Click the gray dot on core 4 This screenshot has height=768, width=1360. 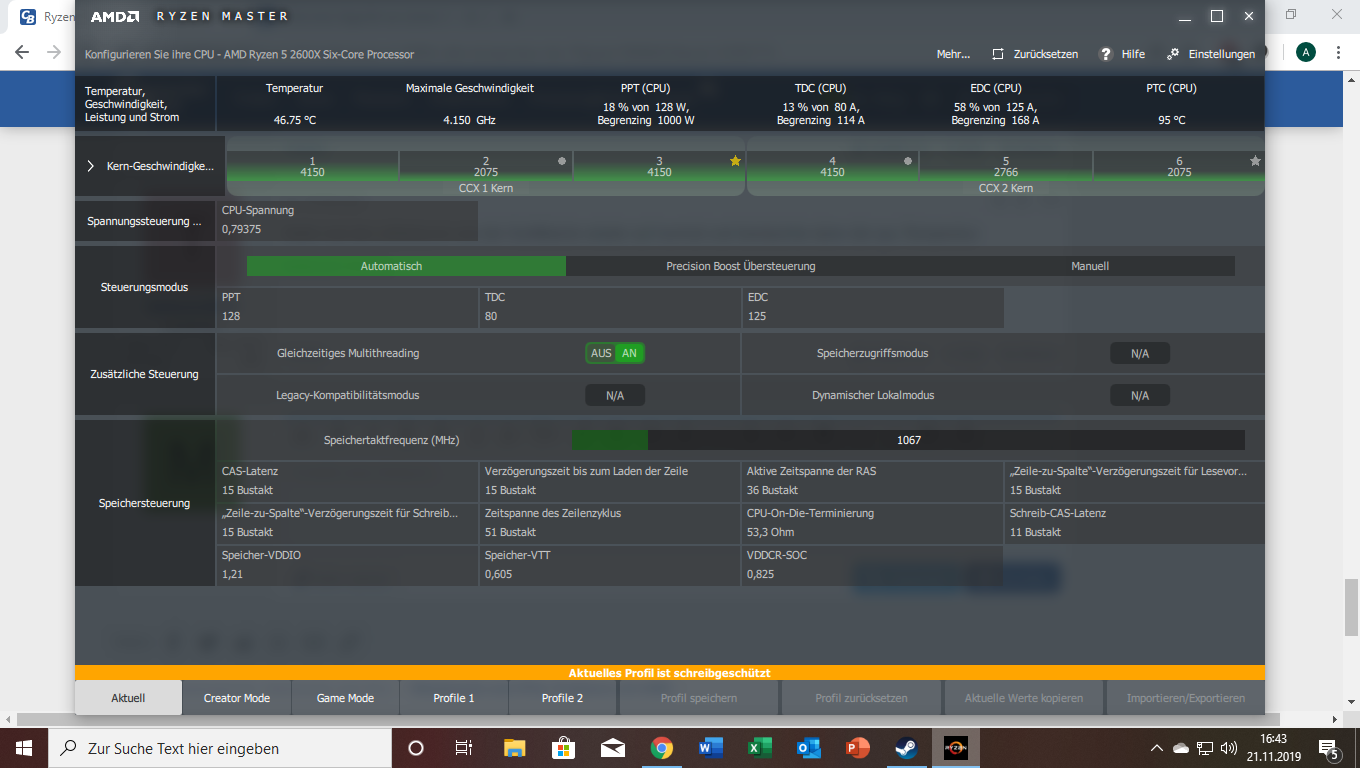pyautogui.click(x=908, y=160)
